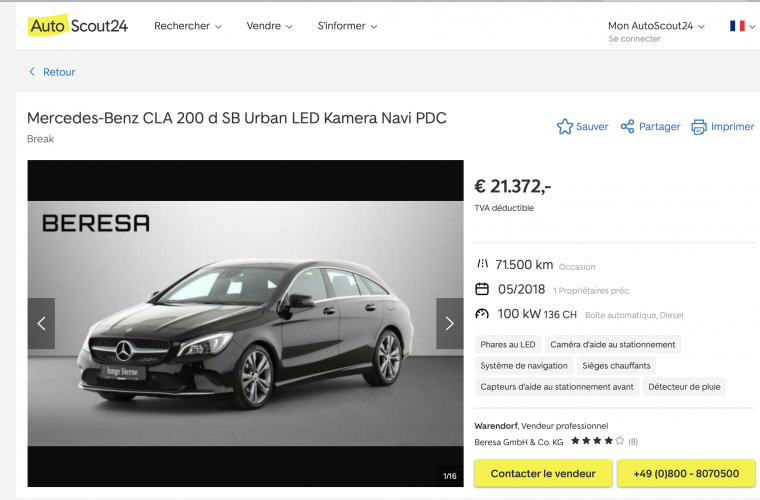Screen dimensions: 760x500
Task: Click the 100 kW 136 CH value
Action: [x=537, y=314]
